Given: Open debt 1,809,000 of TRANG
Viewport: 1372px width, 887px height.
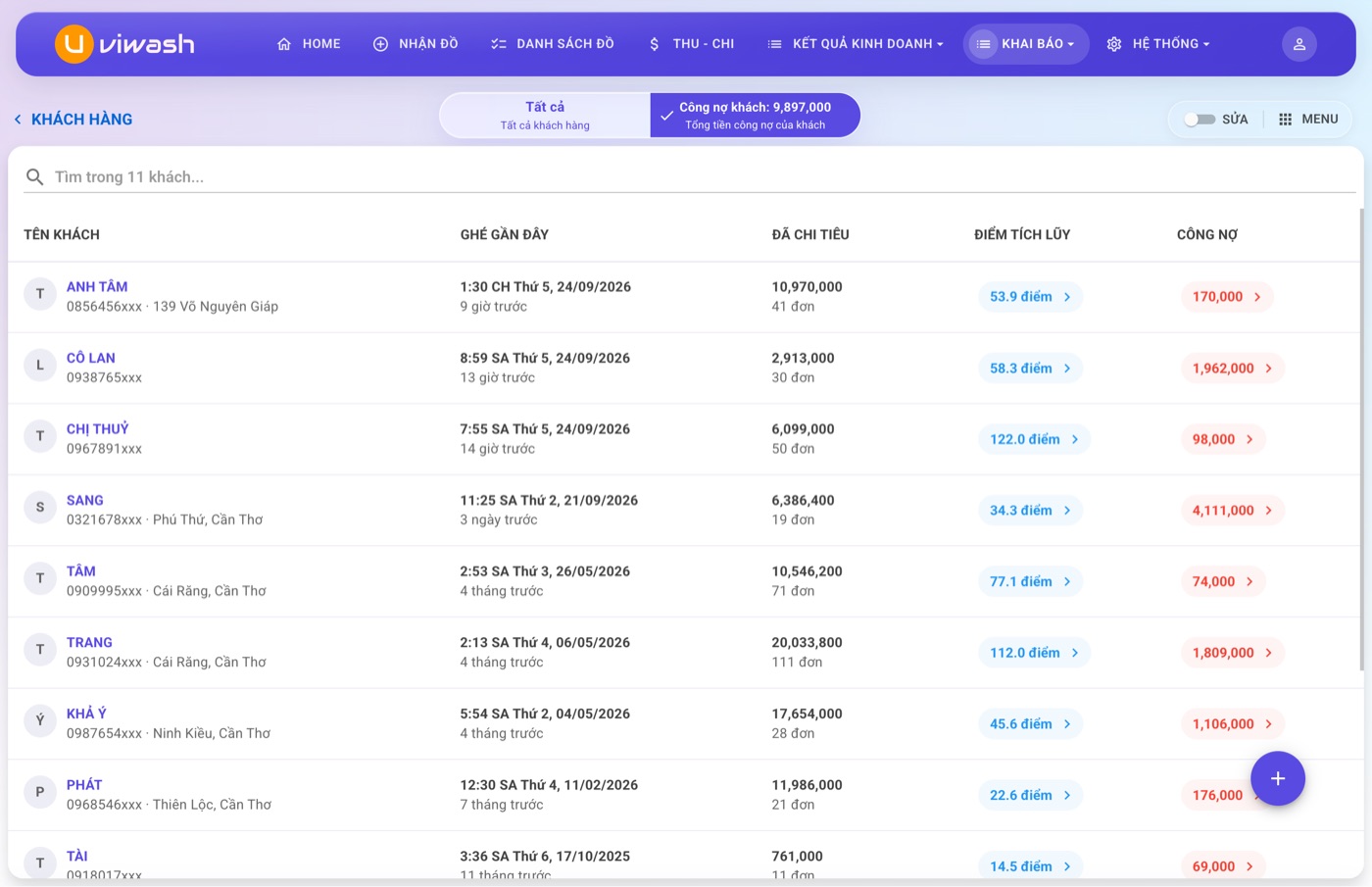Looking at the screenshot, I should click(x=1233, y=653).
